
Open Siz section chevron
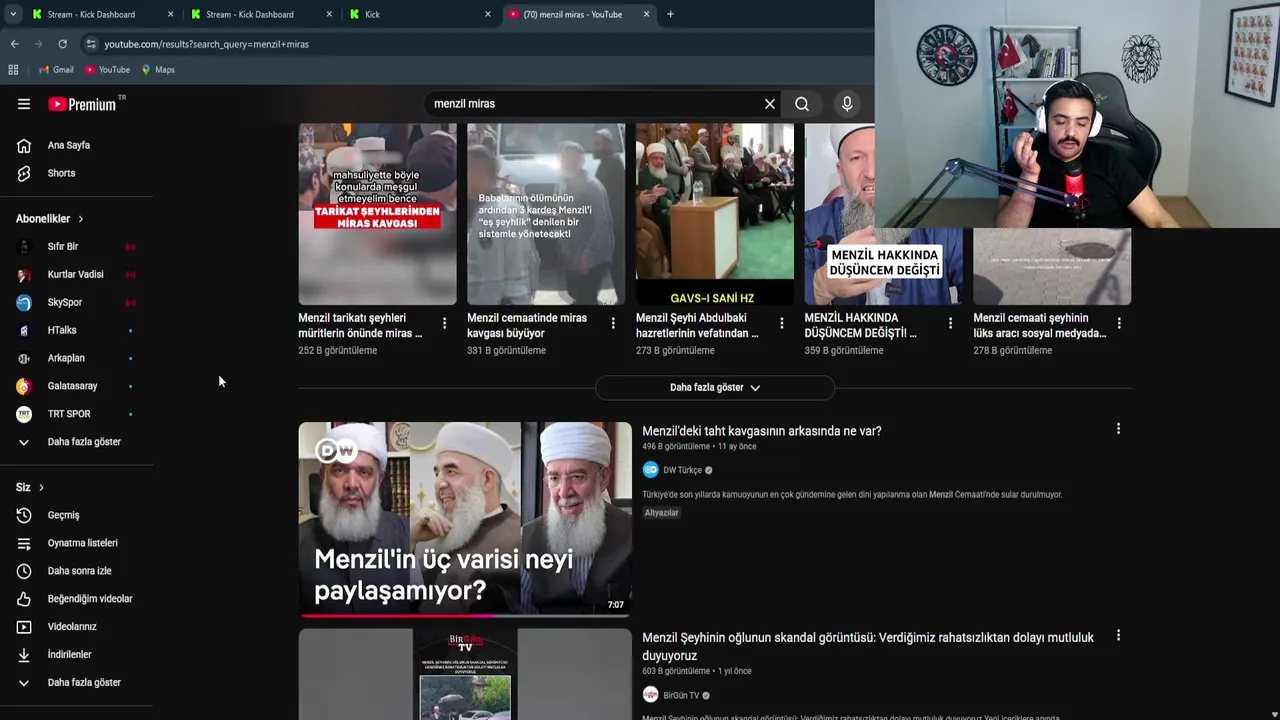(x=41, y=487)
